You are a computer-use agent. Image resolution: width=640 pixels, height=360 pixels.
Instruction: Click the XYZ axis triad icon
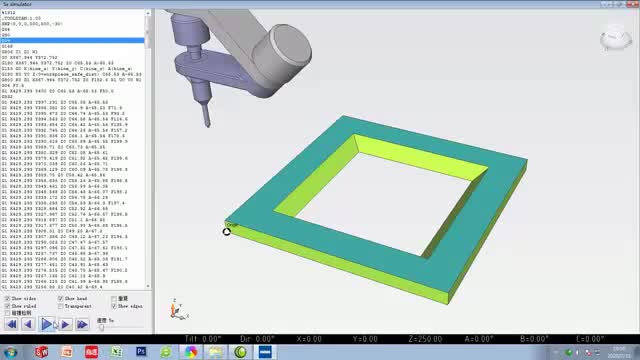(x=179, y=309)
